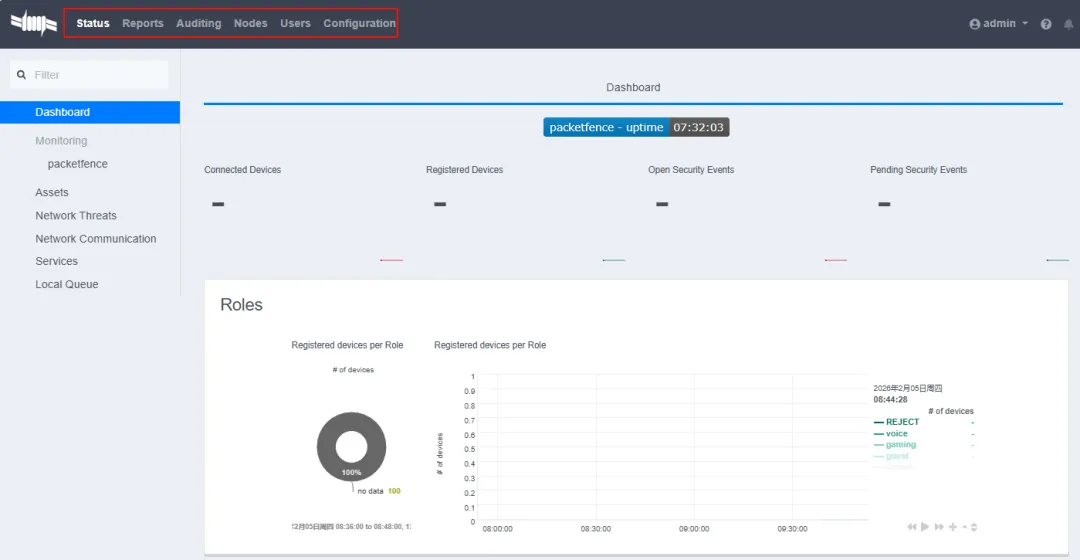Select Monitoring in the sidebar
Screen dimensions: 1080x560
(61, 141)
